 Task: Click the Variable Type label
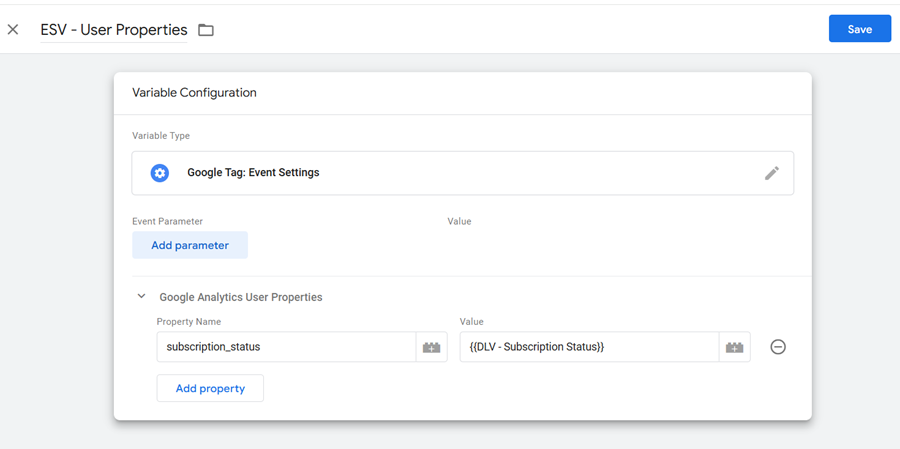point(161,136)
